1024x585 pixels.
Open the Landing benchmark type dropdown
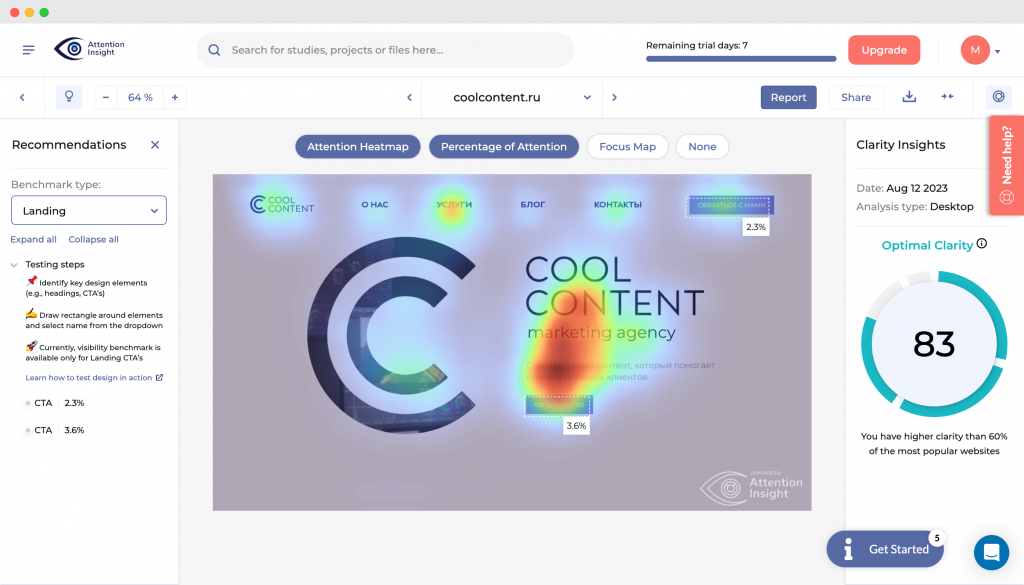(89, 210)
